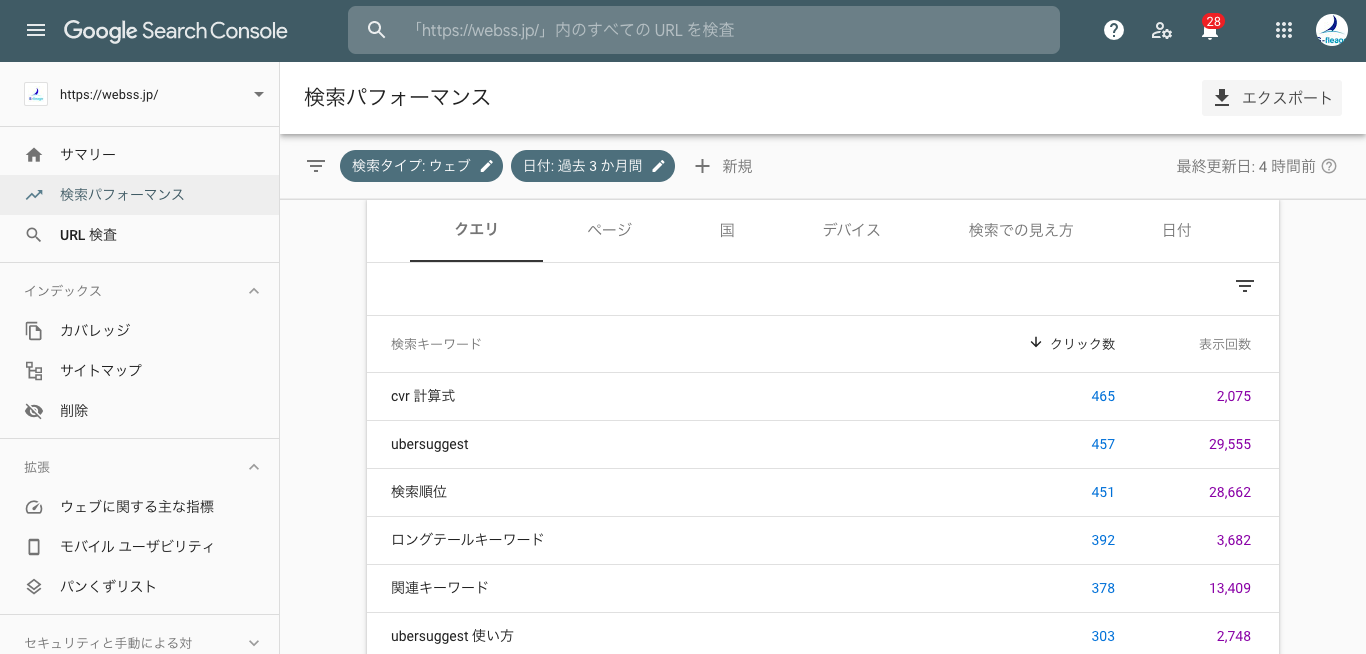Open サイトマップ page
This screenshot has width=1366, height=654.
(139, 370)
